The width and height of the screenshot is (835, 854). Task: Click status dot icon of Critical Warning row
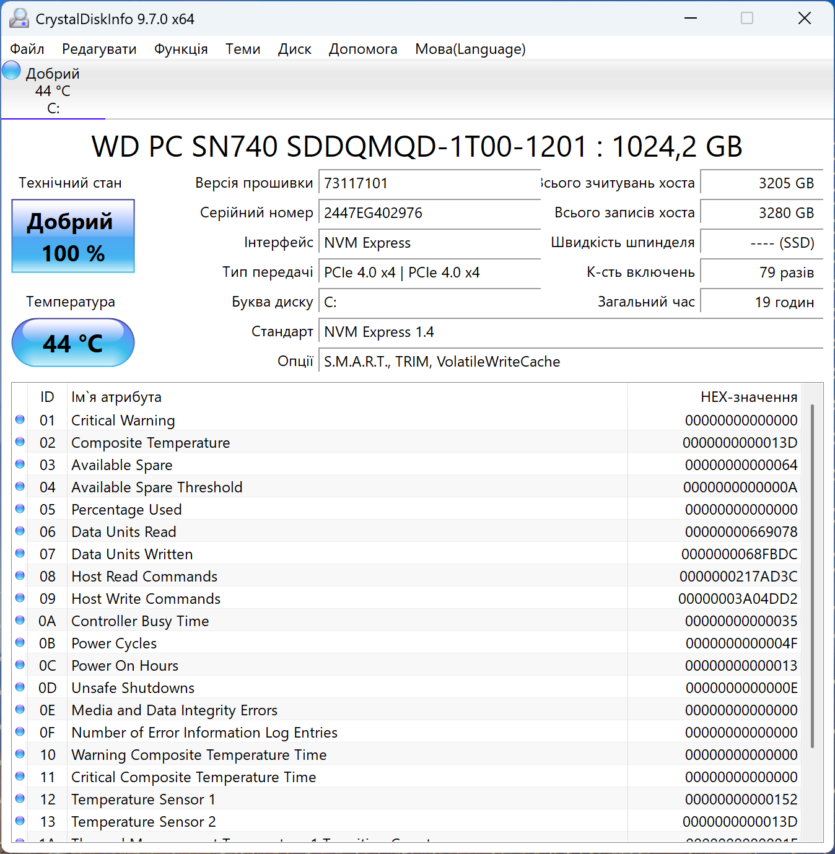click(20, 419)
